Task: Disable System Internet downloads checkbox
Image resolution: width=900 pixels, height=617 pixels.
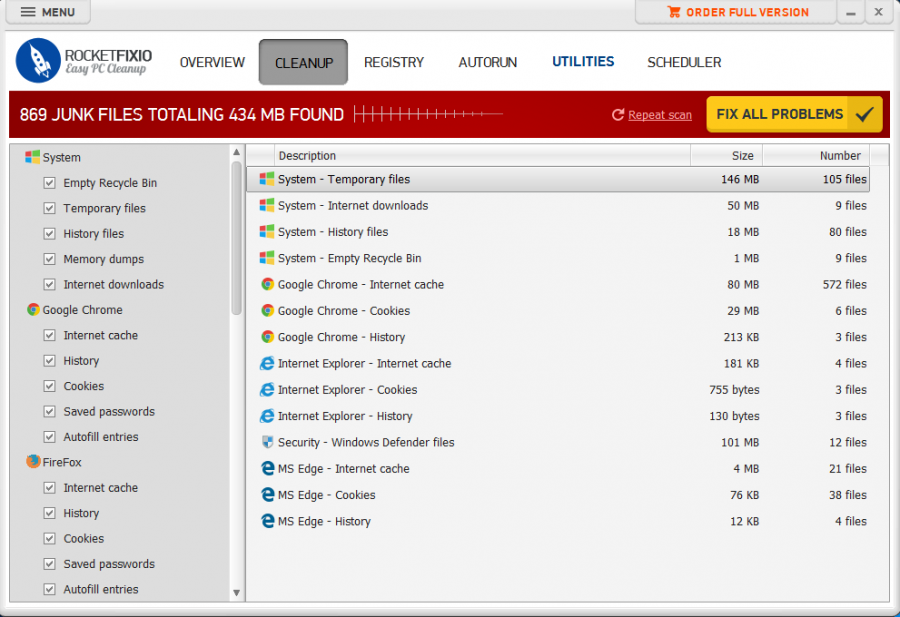Action: coord(49,284)
